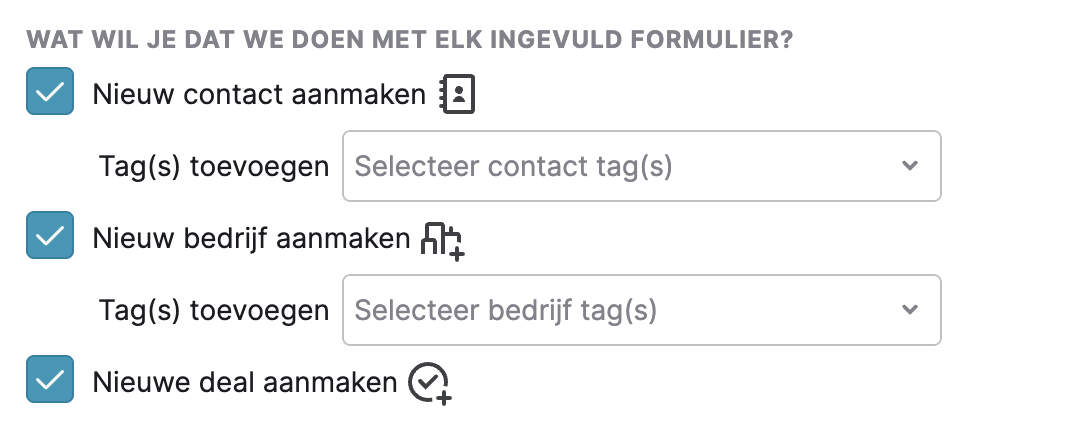
Task: Focus the bedrijf tag(s) placeholder text
Action: (505, 310)
